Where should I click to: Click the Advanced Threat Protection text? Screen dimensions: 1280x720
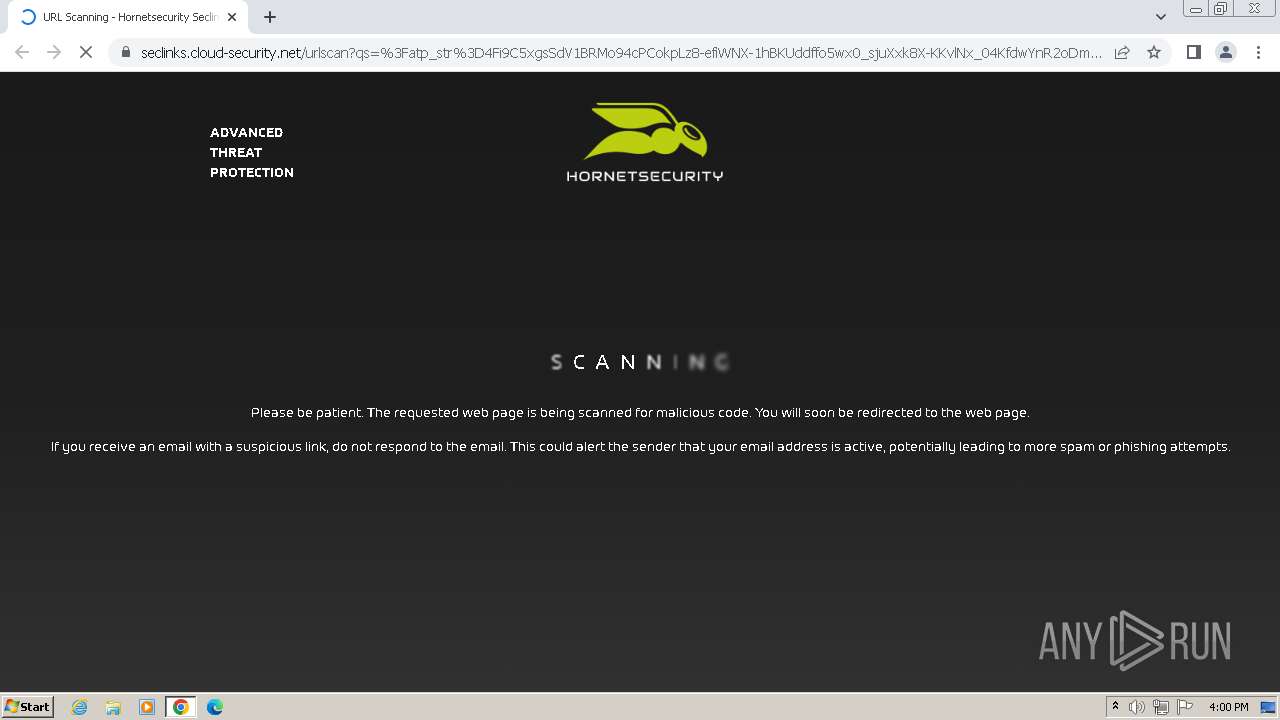252,152
